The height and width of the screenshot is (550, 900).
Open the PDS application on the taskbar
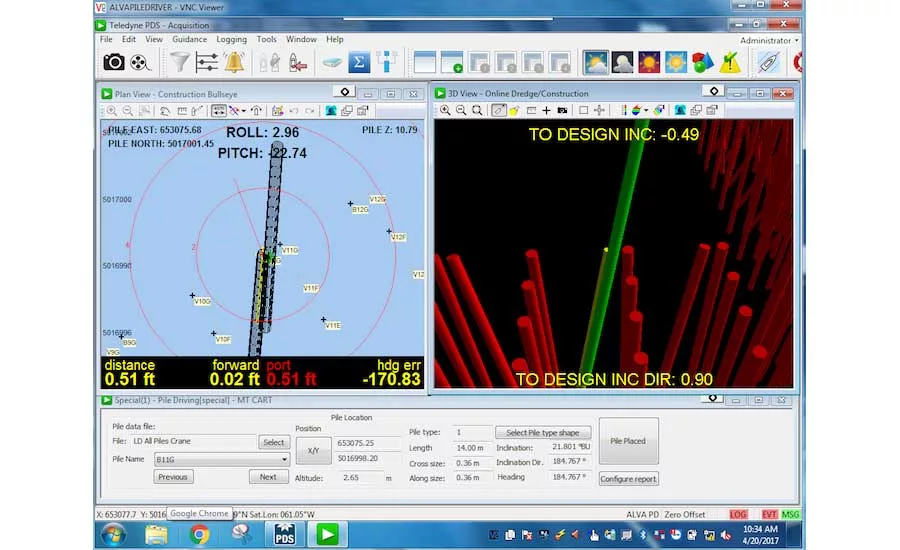[285, 535]
